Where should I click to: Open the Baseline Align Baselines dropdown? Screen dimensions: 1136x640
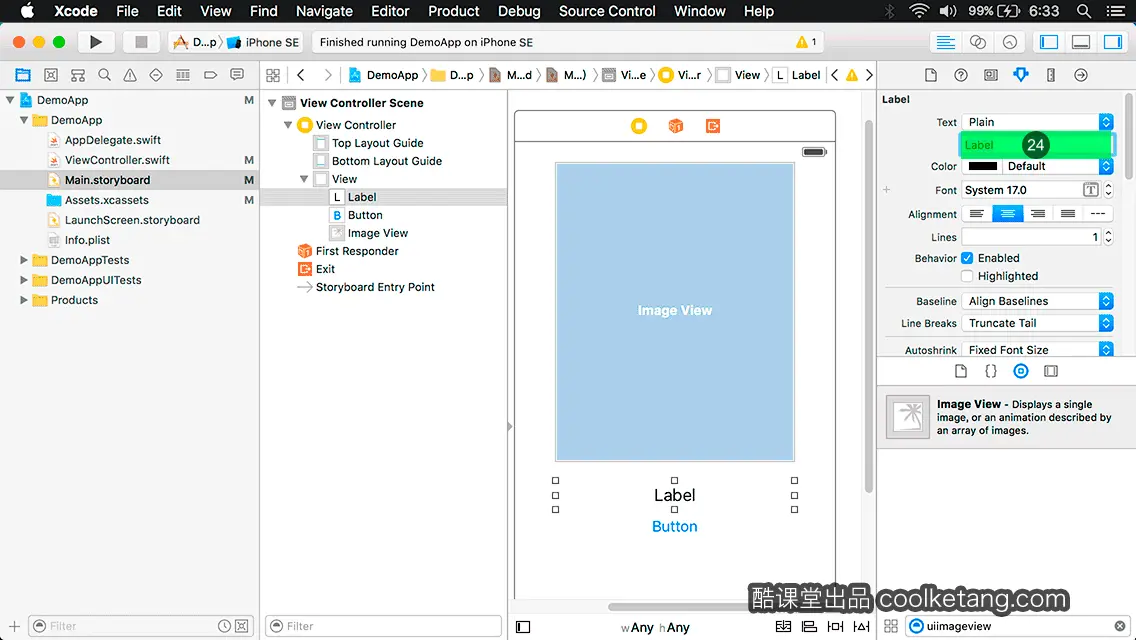[x=1037, y=301]
